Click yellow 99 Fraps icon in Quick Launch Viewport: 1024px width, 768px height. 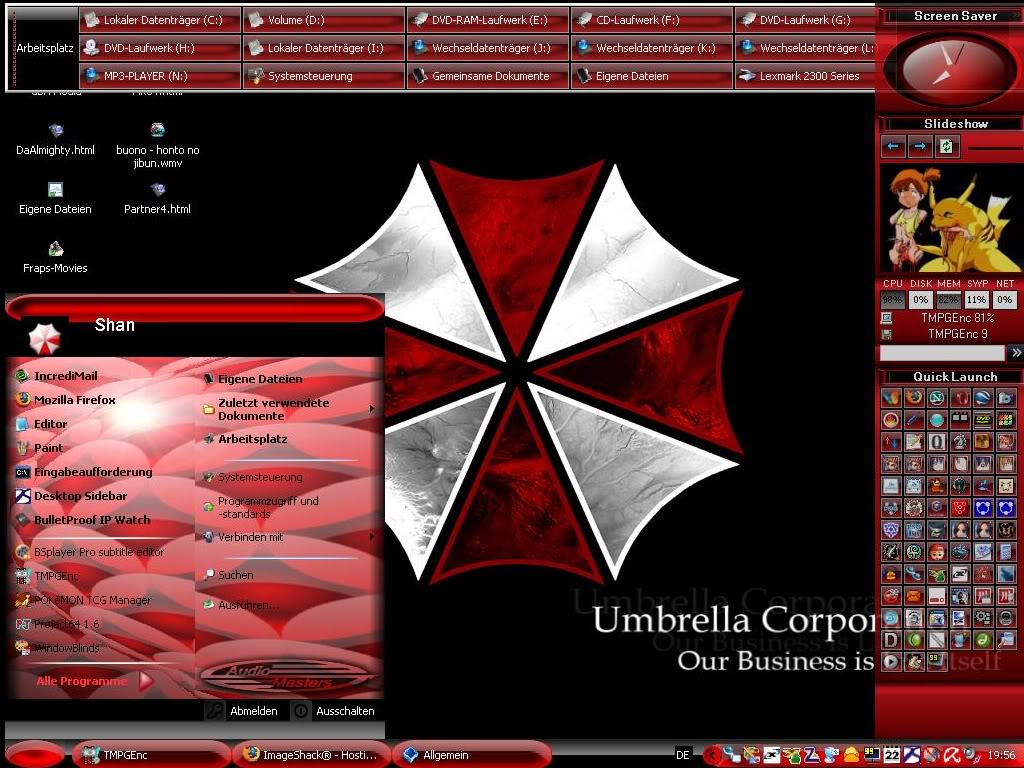click(936, 662)
